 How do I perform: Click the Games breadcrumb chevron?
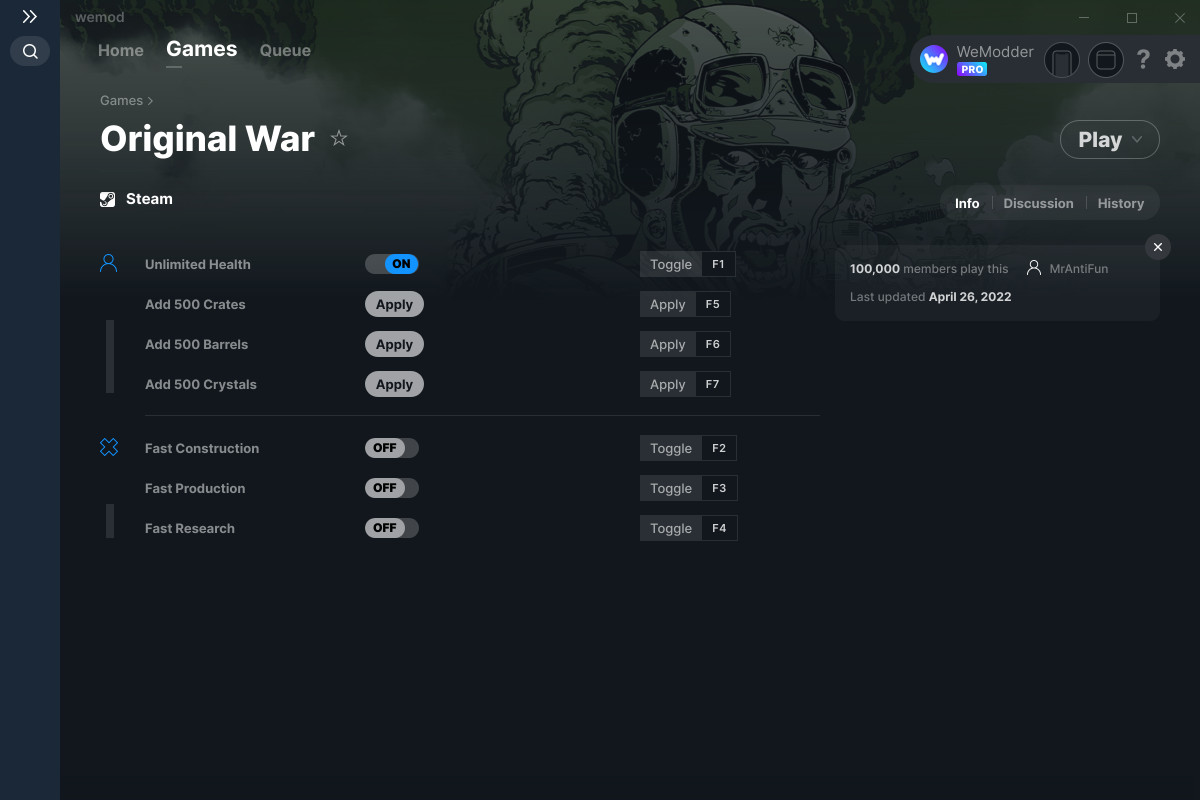pyautogui.click(x=151, y=101)
